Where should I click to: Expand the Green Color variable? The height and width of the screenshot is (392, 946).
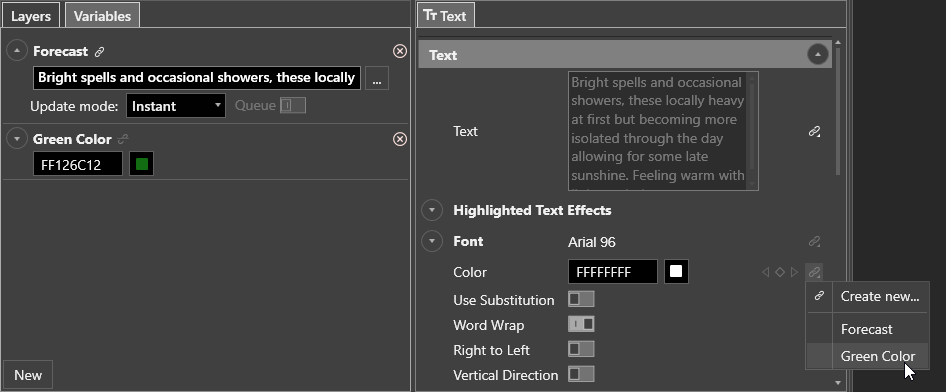point(17,139)
